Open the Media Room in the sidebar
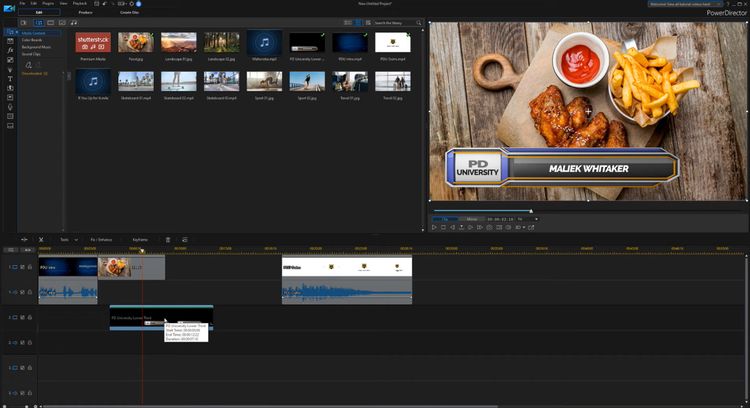 click(10, 32)
